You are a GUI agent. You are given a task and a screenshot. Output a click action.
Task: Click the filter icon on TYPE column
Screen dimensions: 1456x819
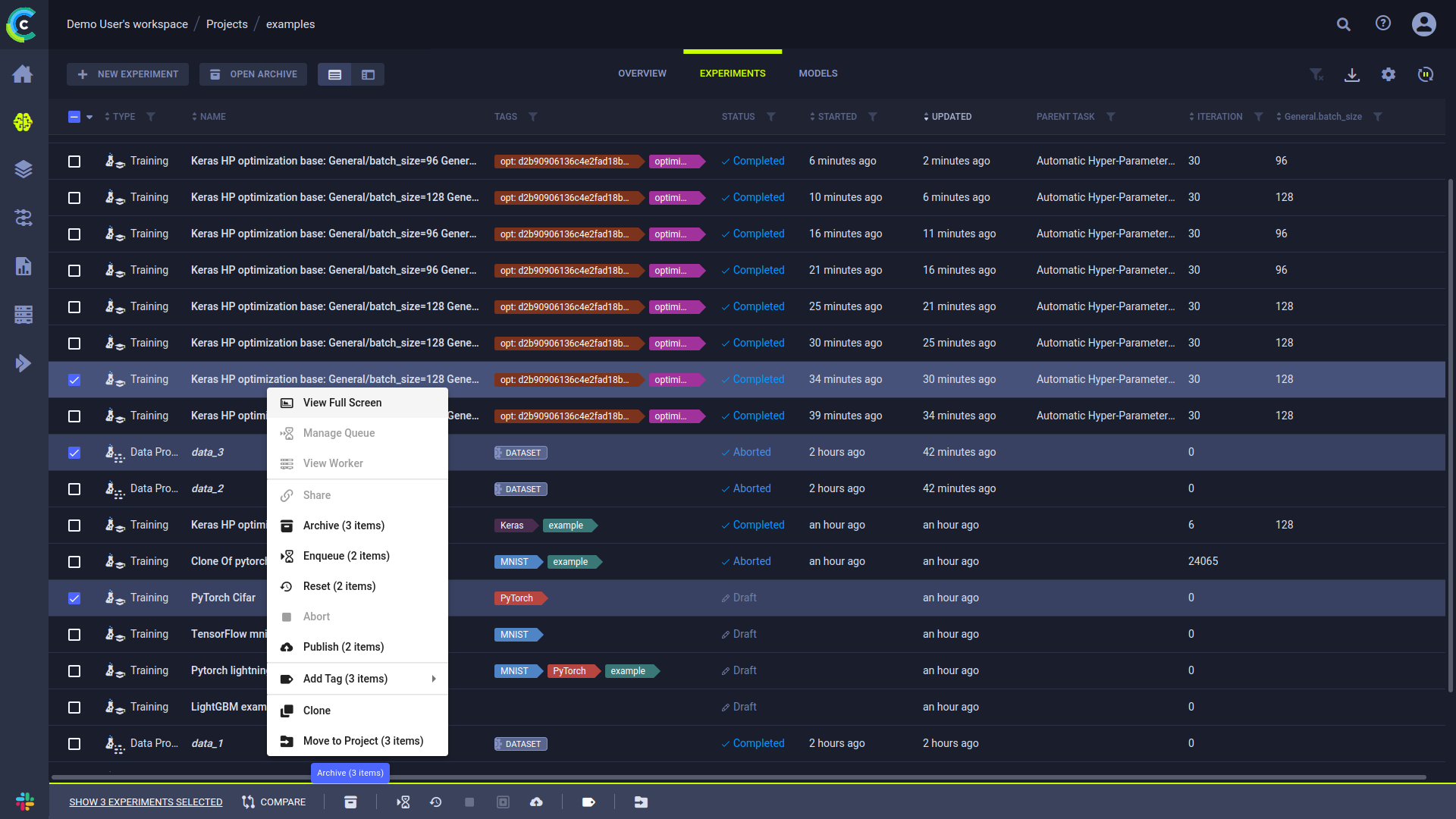151,117
